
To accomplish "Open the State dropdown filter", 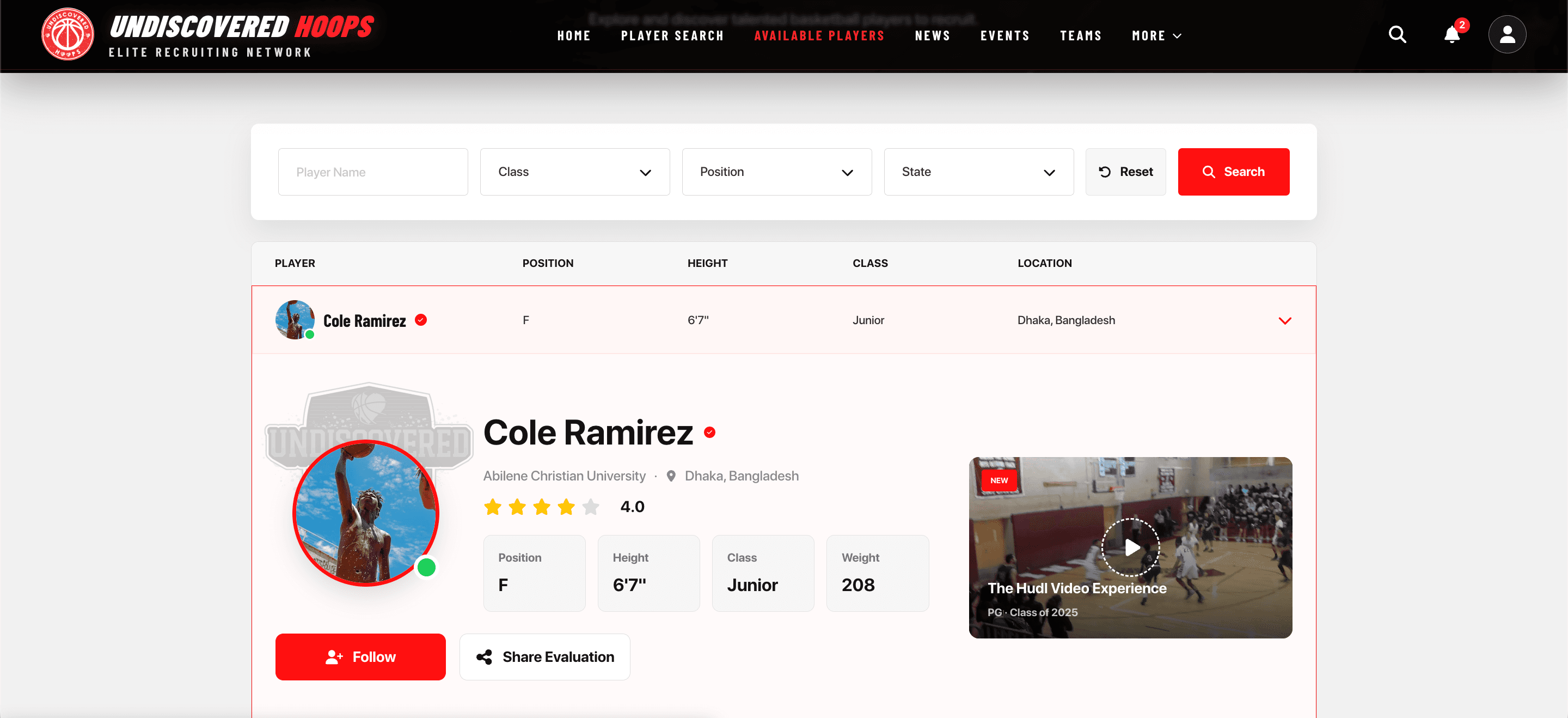I will click(x=978, y=172).
